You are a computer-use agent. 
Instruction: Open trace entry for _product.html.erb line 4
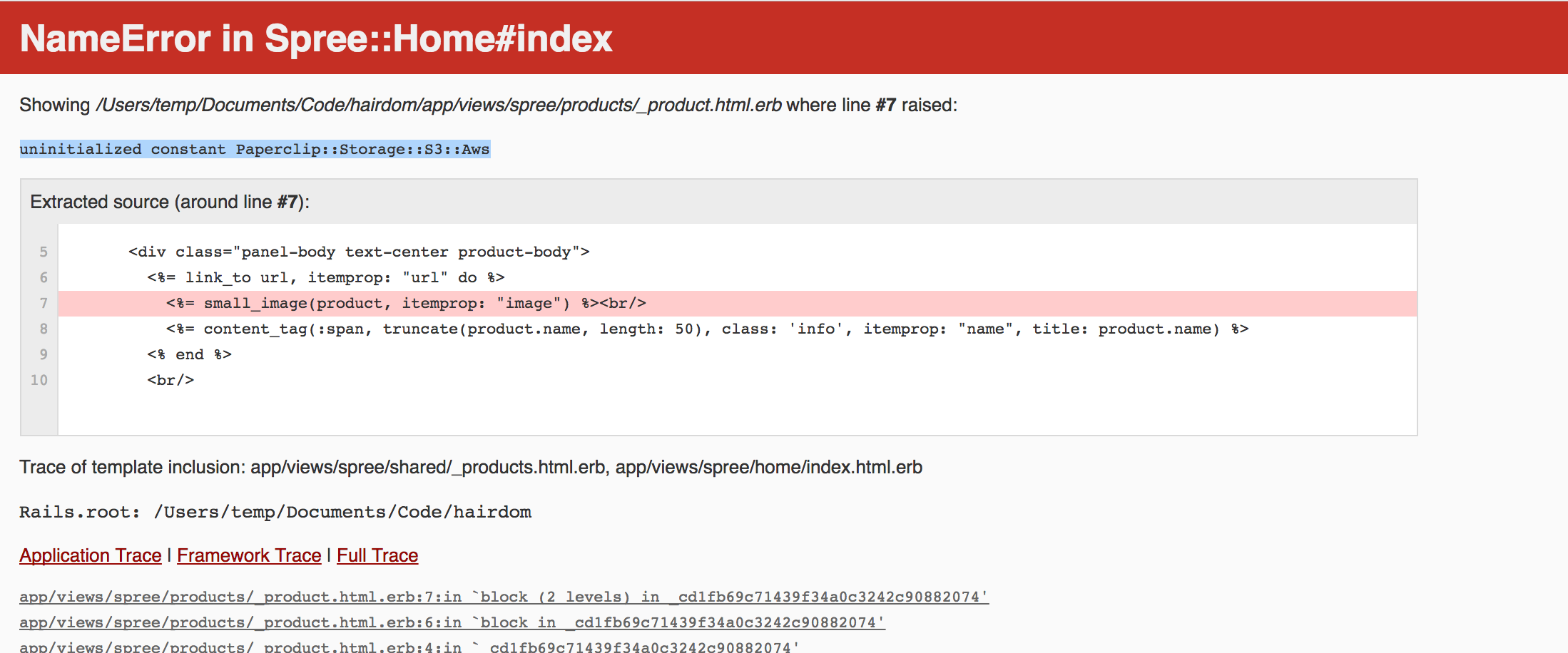pos(409,647)
